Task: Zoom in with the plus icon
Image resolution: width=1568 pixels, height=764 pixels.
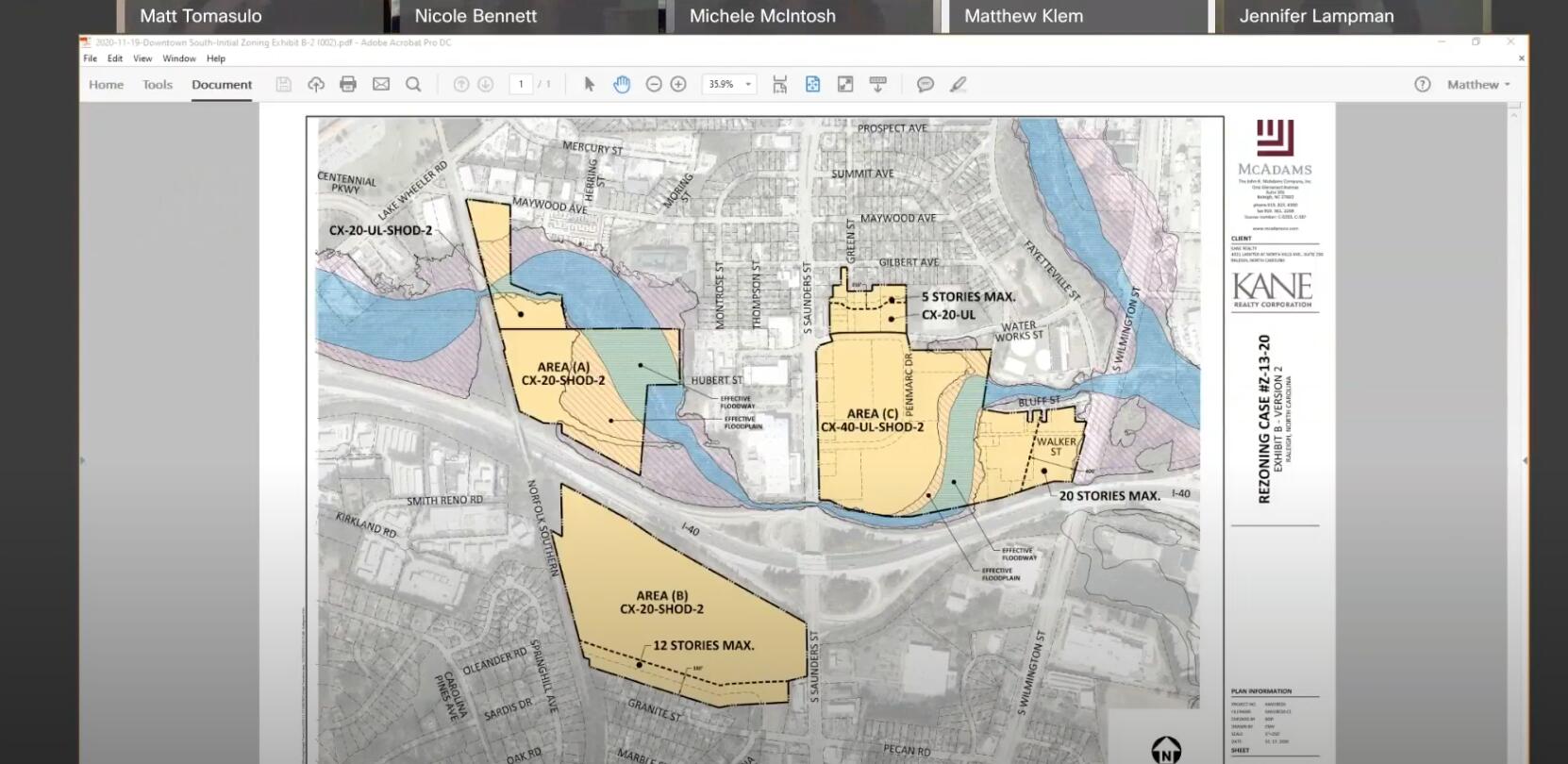Action: [x=678, y=85]
